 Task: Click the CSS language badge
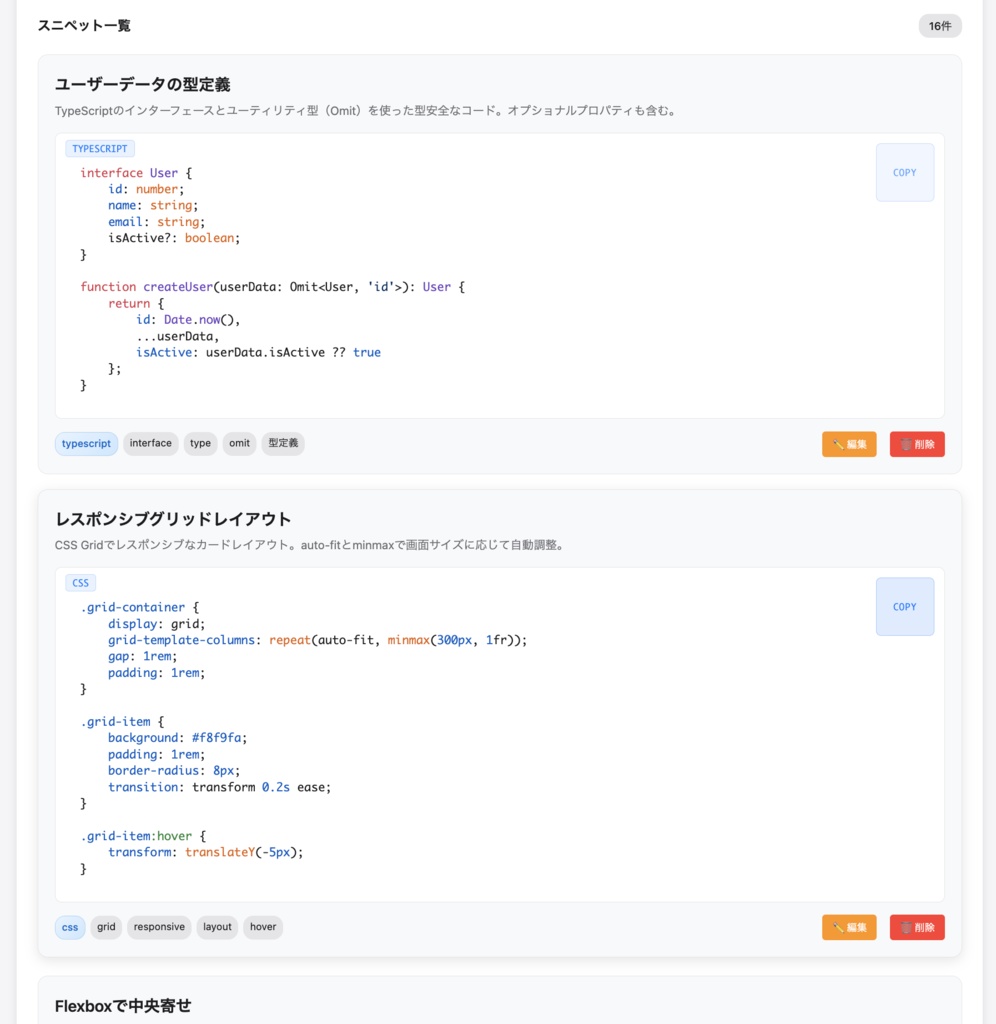(x=80, y=582)
